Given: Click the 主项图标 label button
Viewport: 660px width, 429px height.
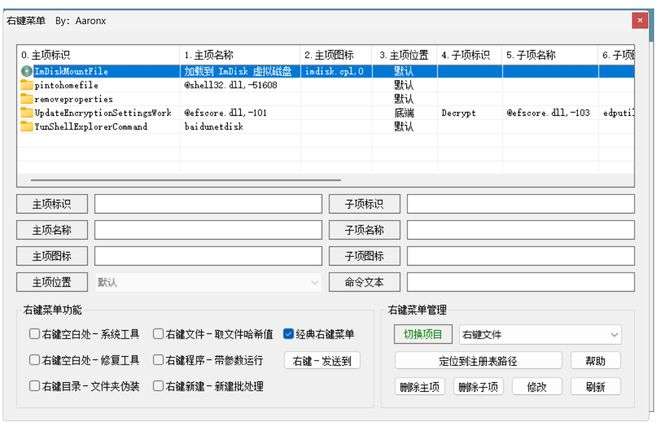Looking at the screenshot, I should [x=52, y=256].
